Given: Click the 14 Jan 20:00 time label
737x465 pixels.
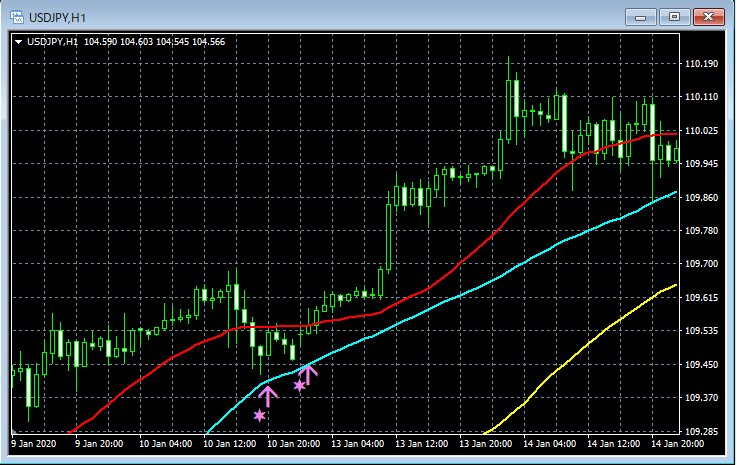Looking at the screenshot, I should pyautogui.click(x=678, y=444).
